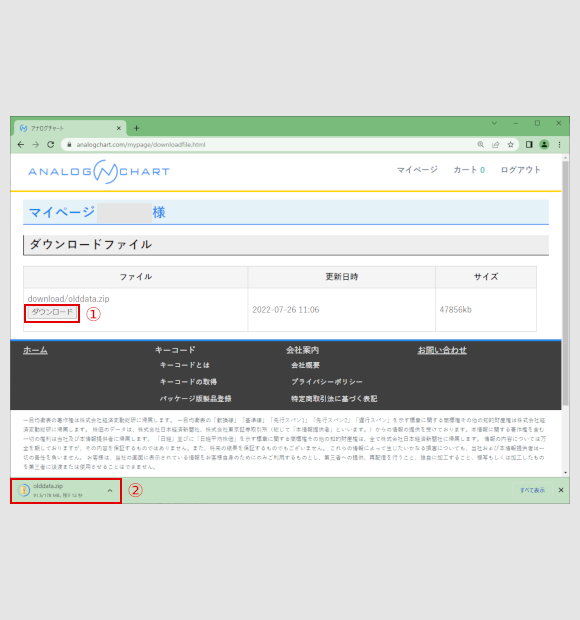Click the browser back arrow

(x=21, y=145)
